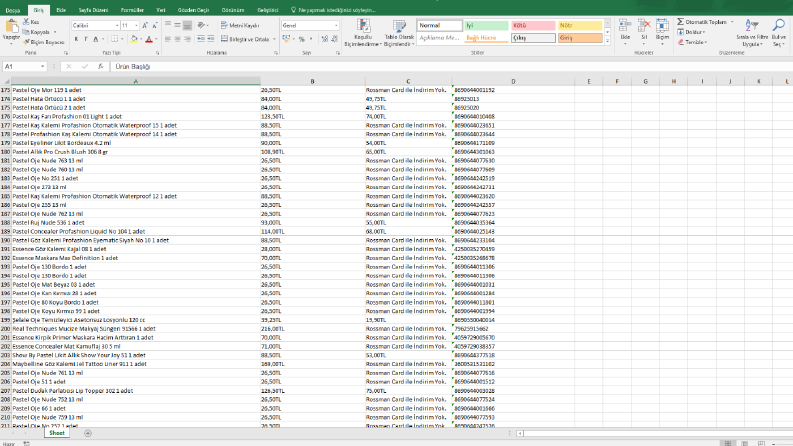This screenshot has width=793, height=446.
Task: Click the borders icon in Yazı Tipi group
Action: [115, 39]
